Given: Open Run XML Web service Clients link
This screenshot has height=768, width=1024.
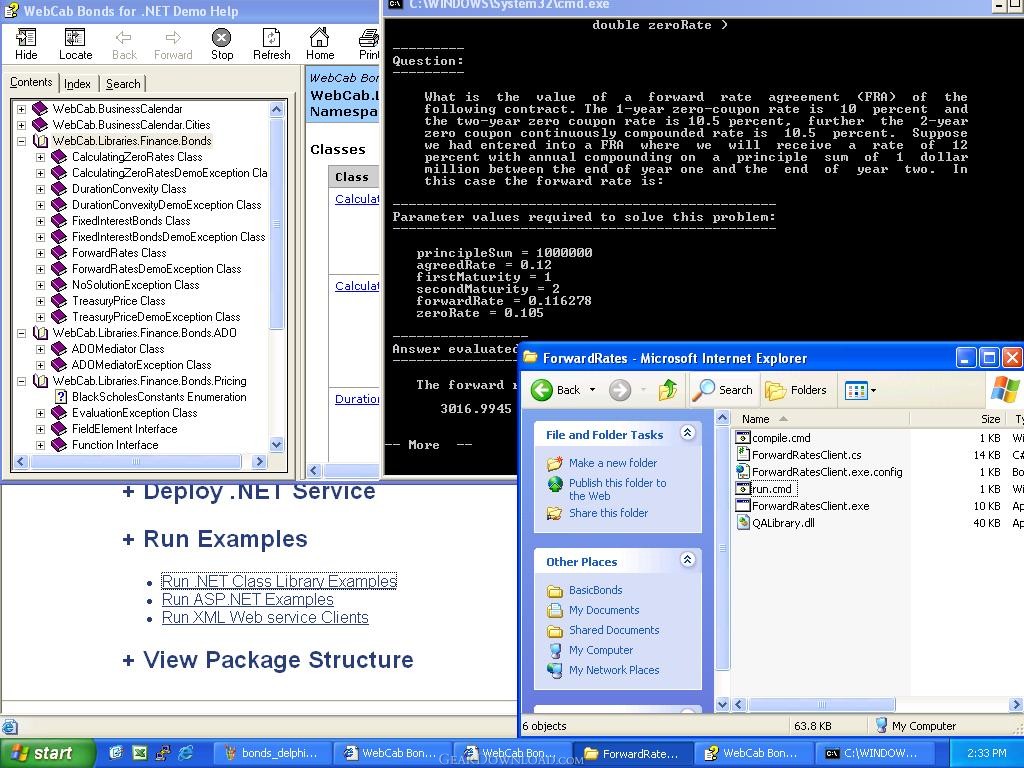Looking at the screenshot, I should click(265, 618).
